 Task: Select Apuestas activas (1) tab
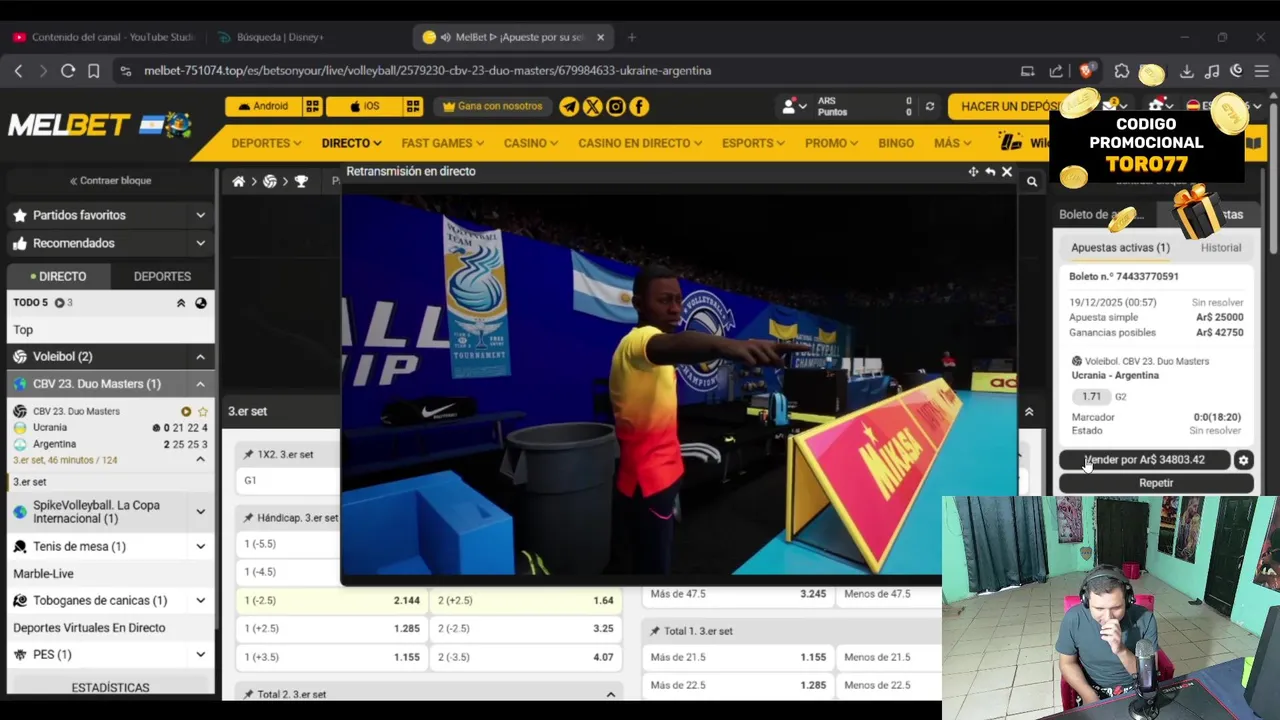[x=1120, y=248]
